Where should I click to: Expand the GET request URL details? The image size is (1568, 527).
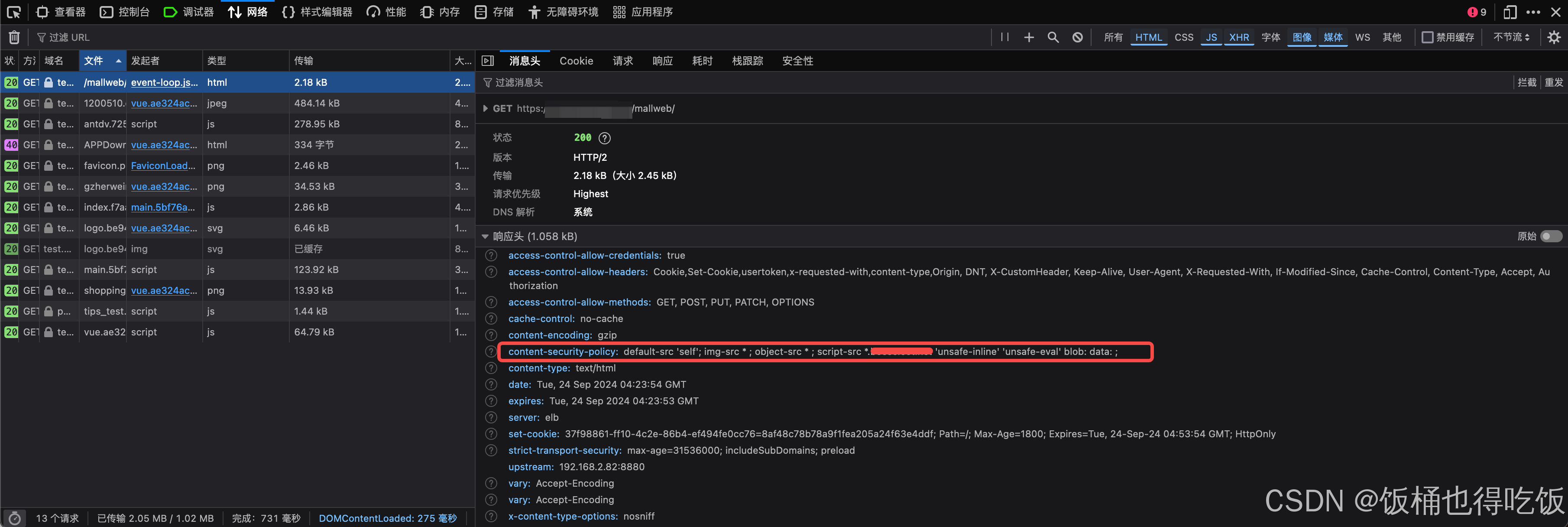pos(485,108)
